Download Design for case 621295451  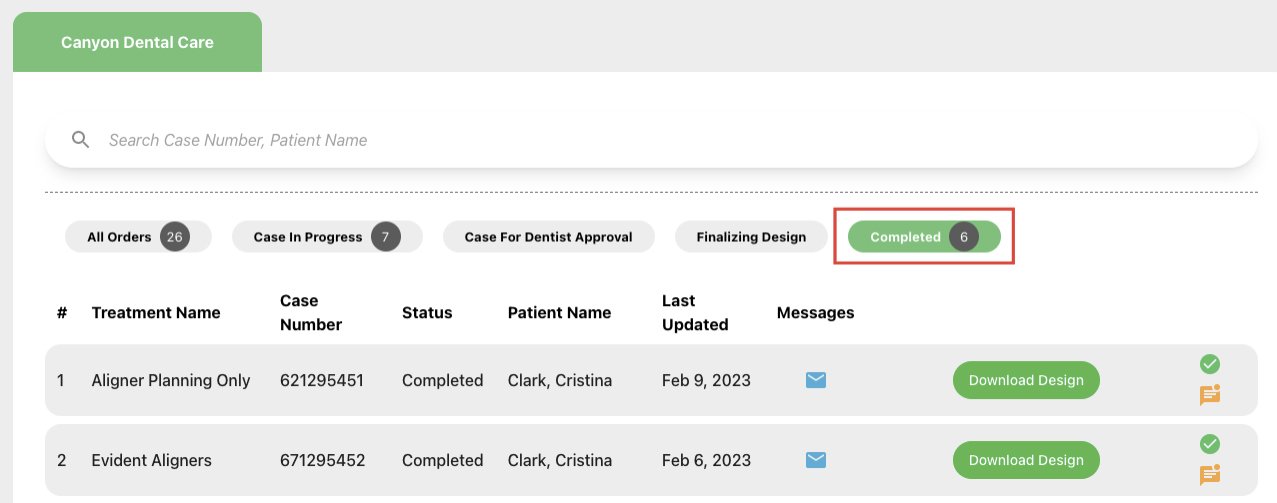pos(1026,380)
